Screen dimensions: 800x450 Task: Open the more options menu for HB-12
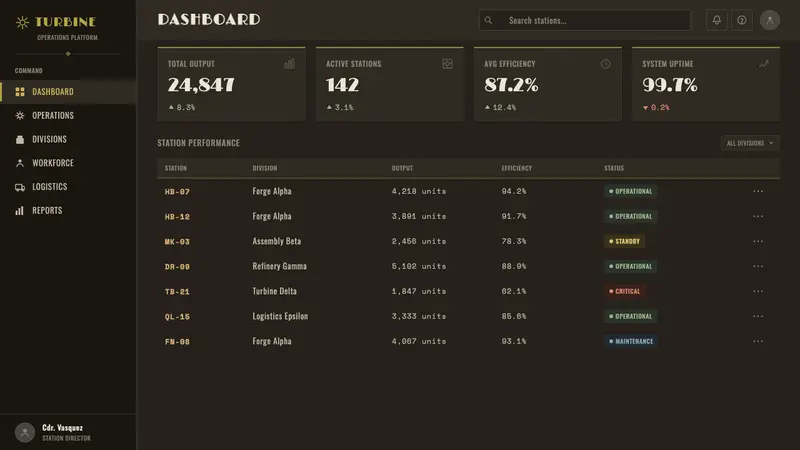758,216
